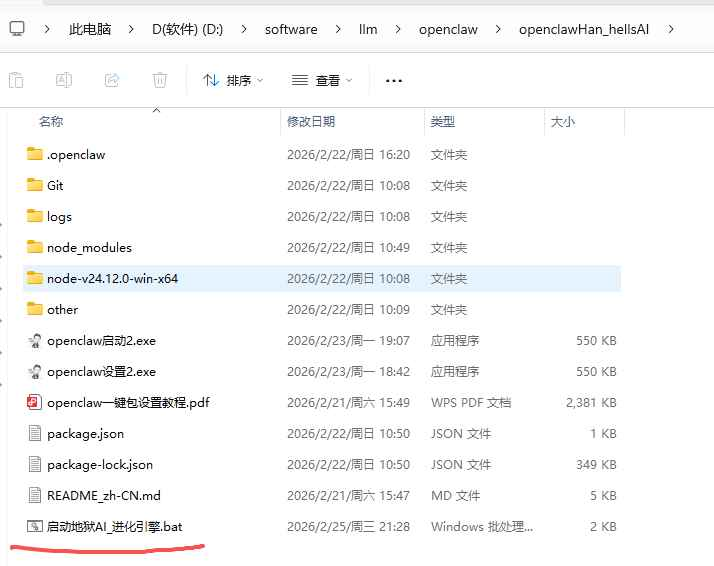Navigate to D(软件) (D:) breadcrumb
Viewport: 714px width, 566px height.
[x=188, y=29]
